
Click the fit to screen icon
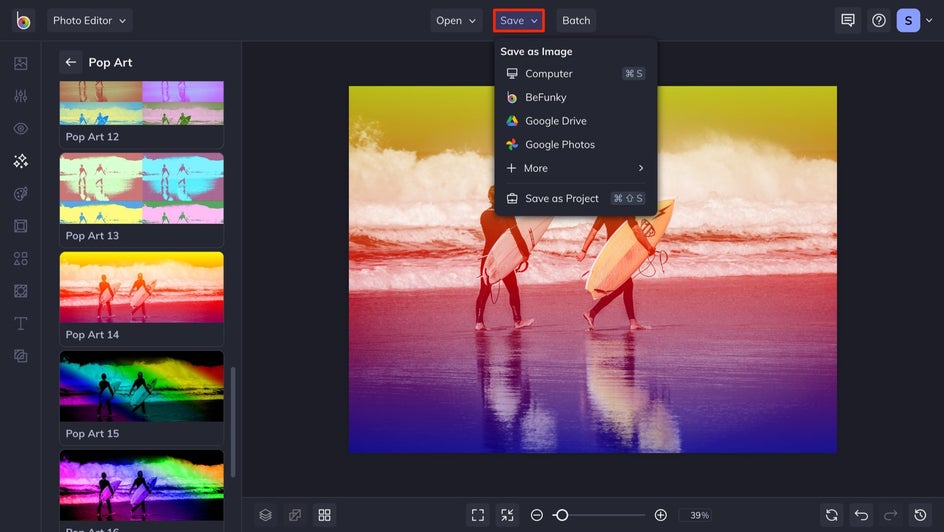pyautogui.click(x=478, y=515)
